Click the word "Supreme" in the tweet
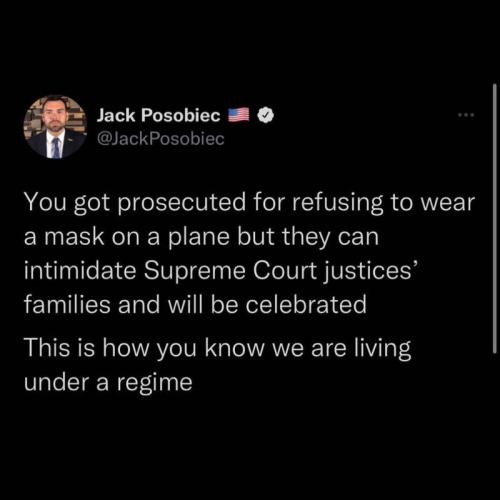The image size is (500, 500). point(195,271)
